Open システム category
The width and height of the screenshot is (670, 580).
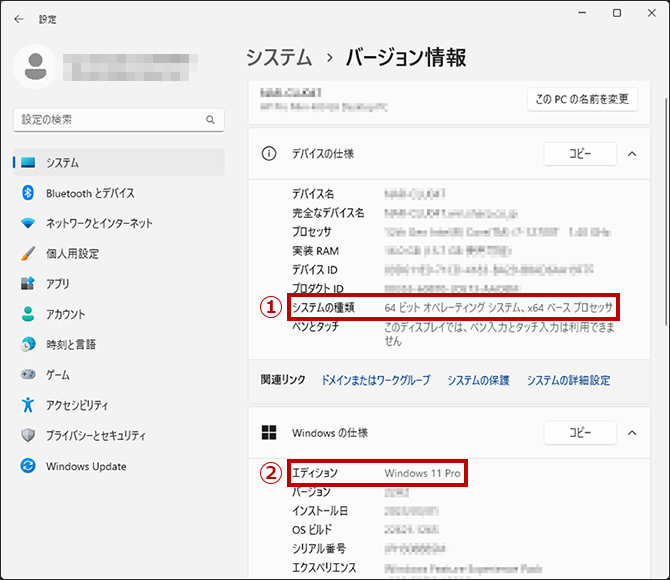[x=119, y=162]
